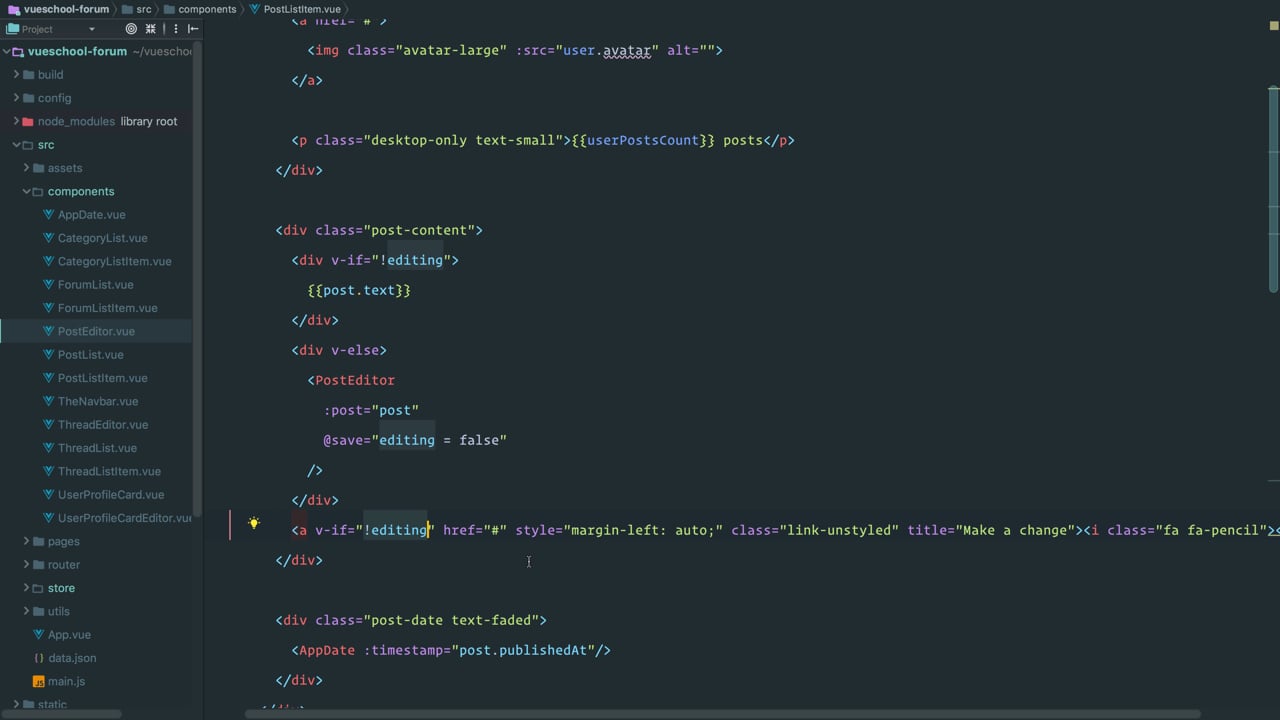The height and width of the screenshot is (720, 1280).
Task: Open PostList.vue file
Action: 90,355
